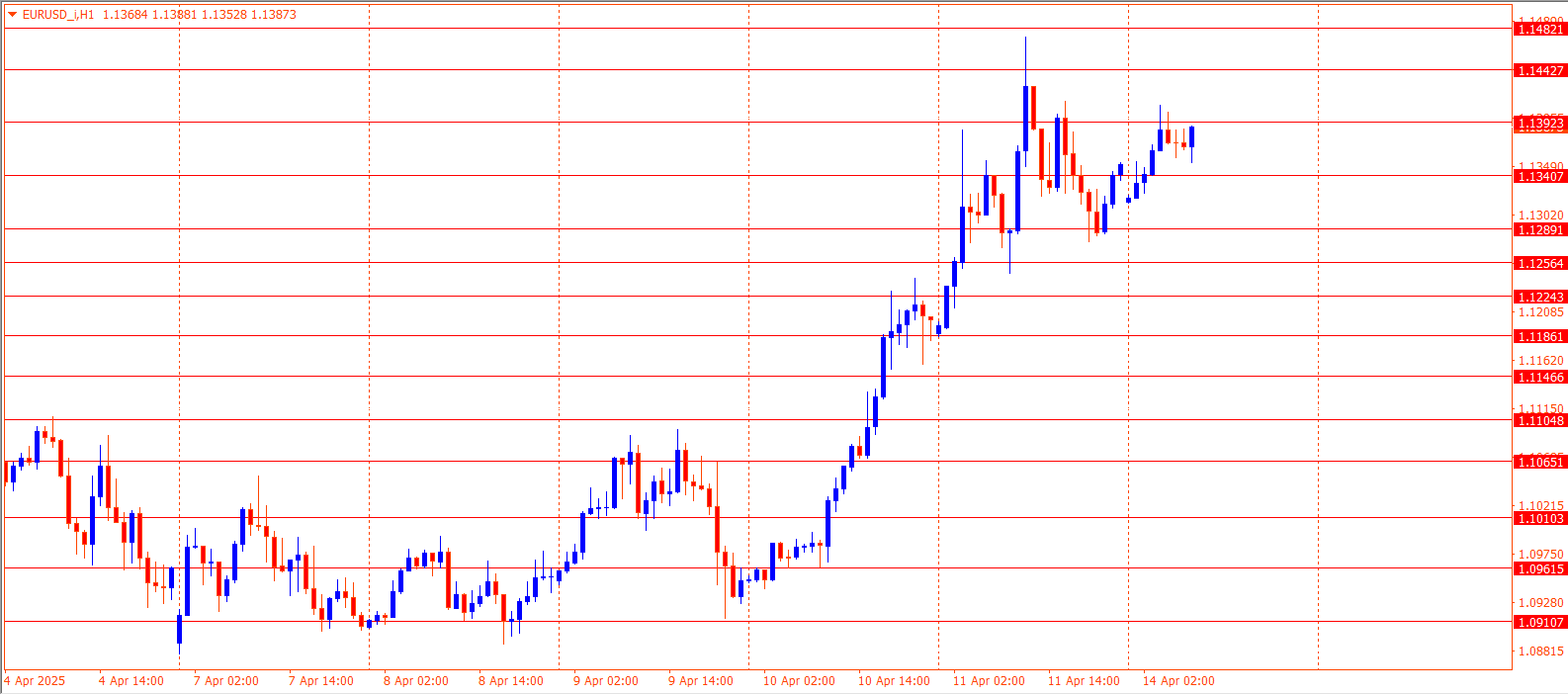Click the 1.10103 red price label
The width and height of the screenshot is (1568, 695).
click(1541, 518)
